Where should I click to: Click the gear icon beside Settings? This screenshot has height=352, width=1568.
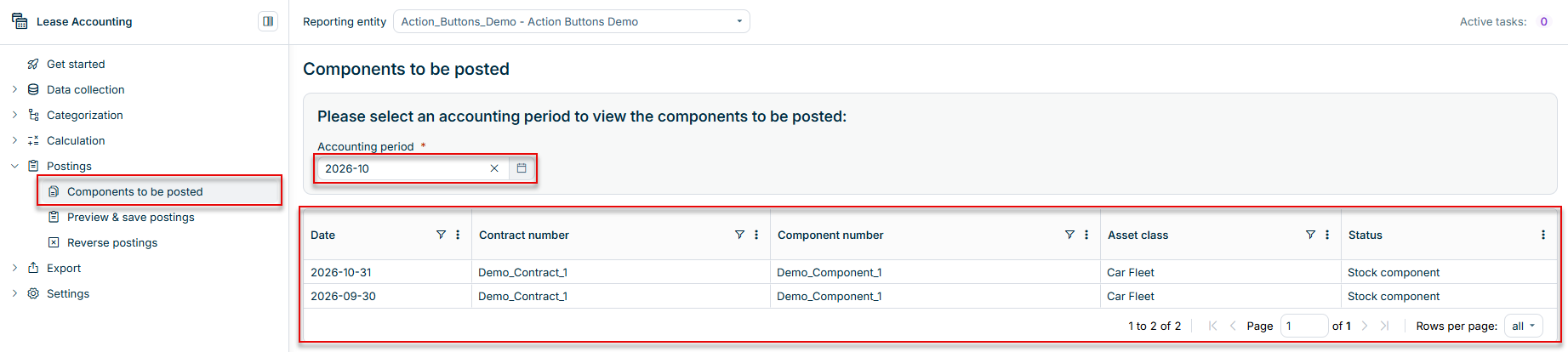pos(33,293)
